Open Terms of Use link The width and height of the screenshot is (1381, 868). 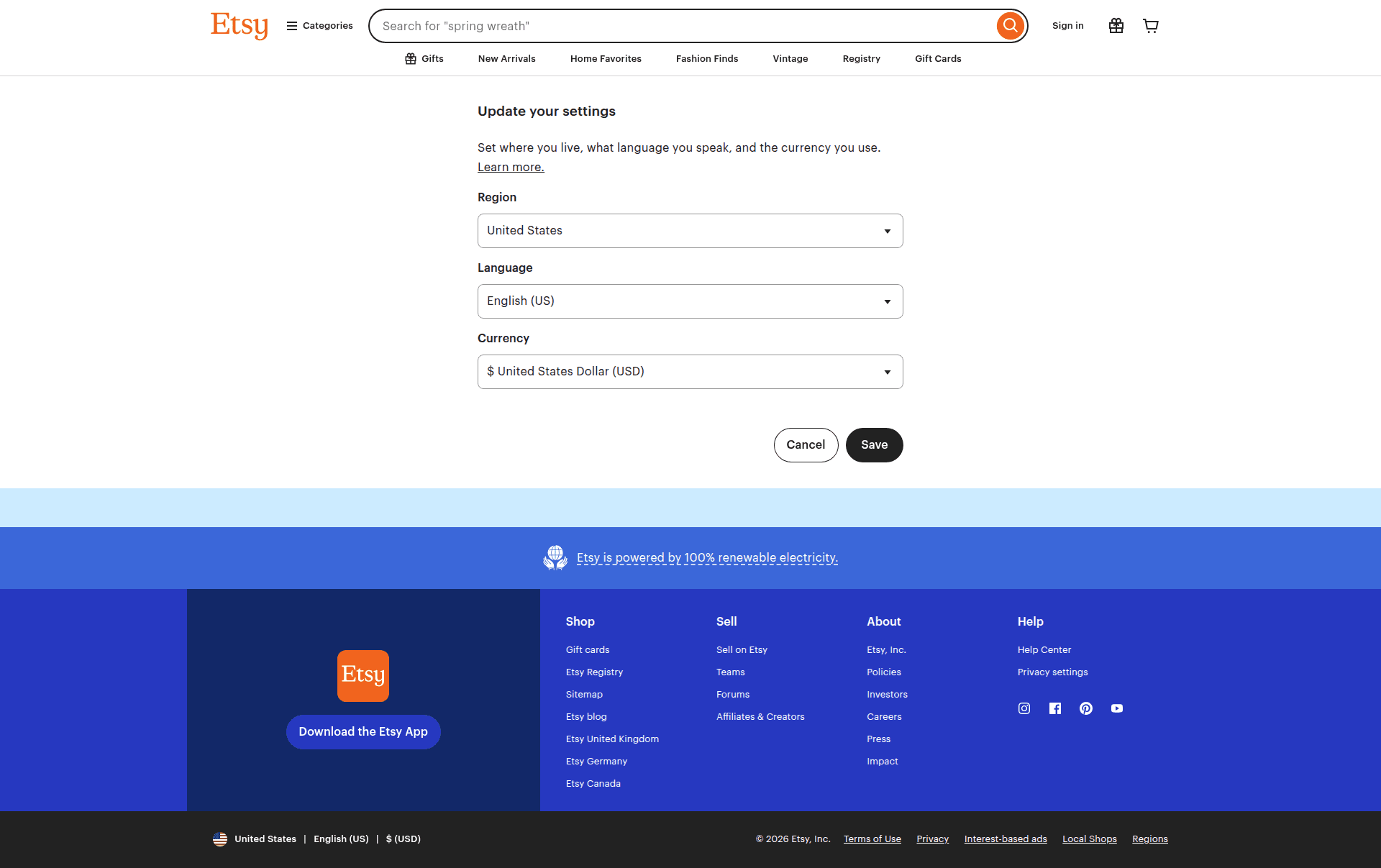pos(872,839)
